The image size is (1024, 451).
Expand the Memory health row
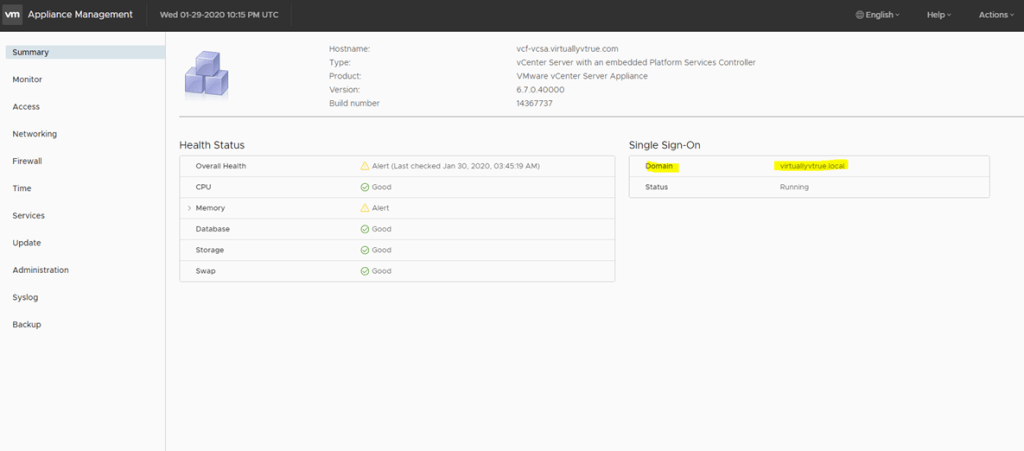[188, 208]
